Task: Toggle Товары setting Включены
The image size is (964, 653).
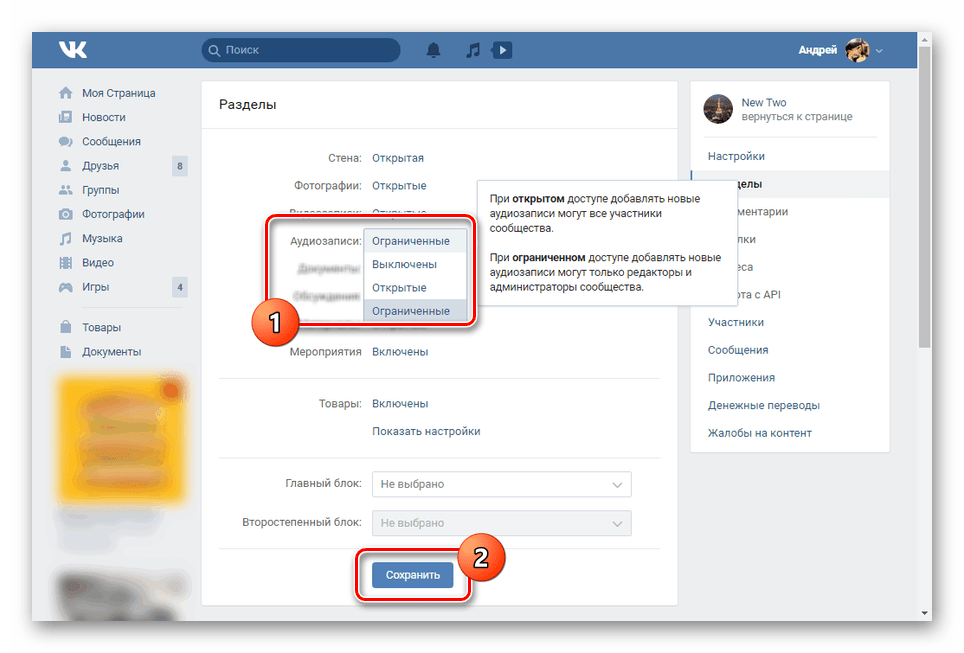Action: pos(400,404)
